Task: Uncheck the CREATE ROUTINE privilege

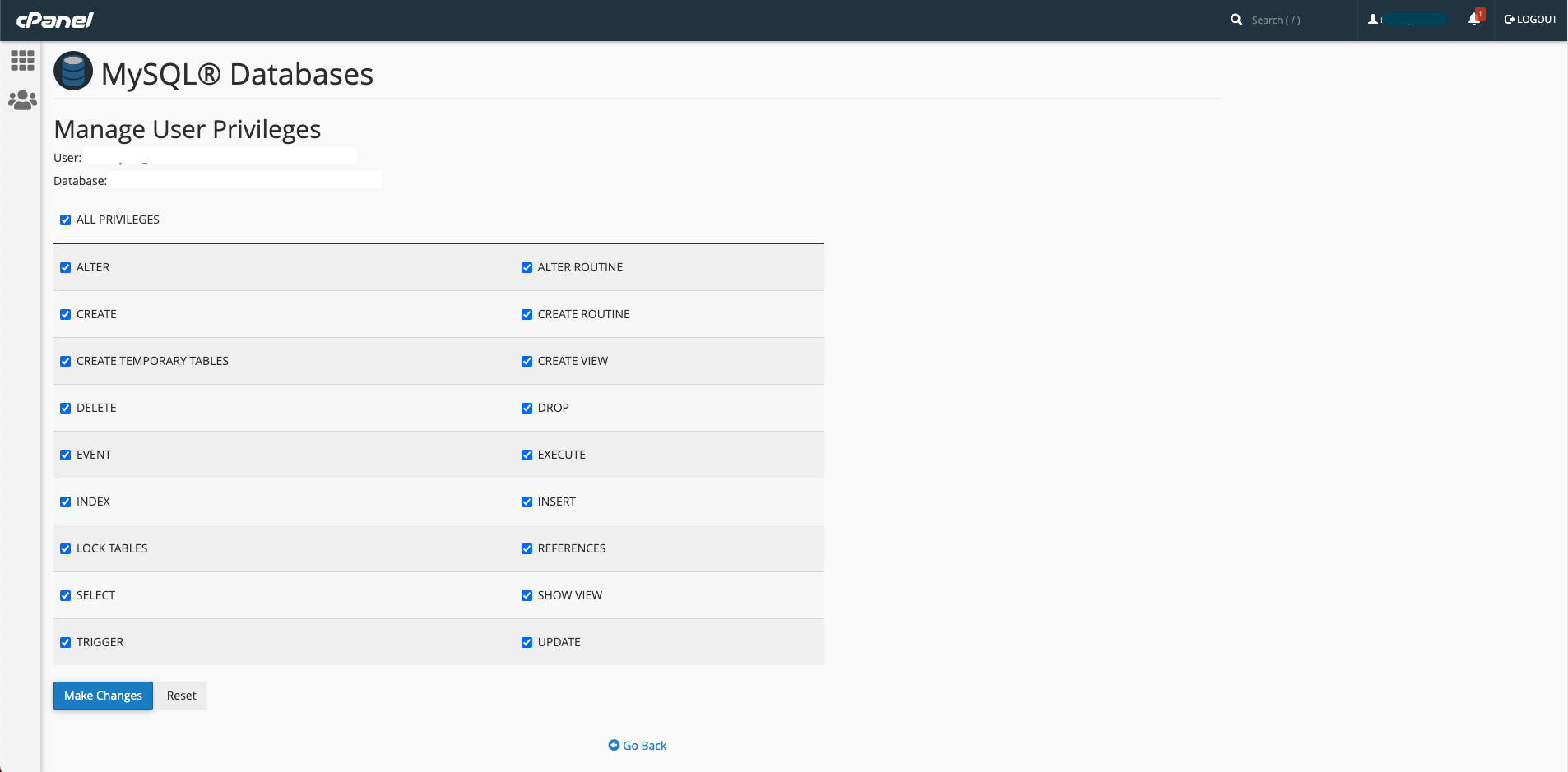Action: 527,314
